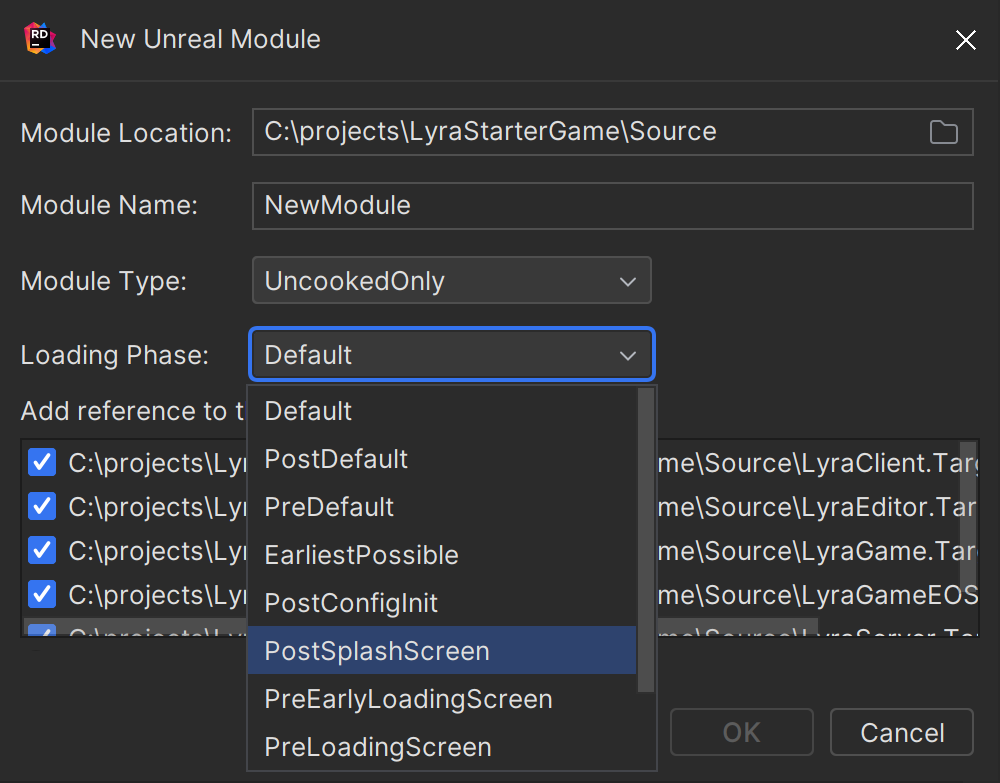Toggle the LyraGameEOS reference checkbox
Image resolution: width=1000 pixels, height=783 pixels.
click(x=40, y=594)
